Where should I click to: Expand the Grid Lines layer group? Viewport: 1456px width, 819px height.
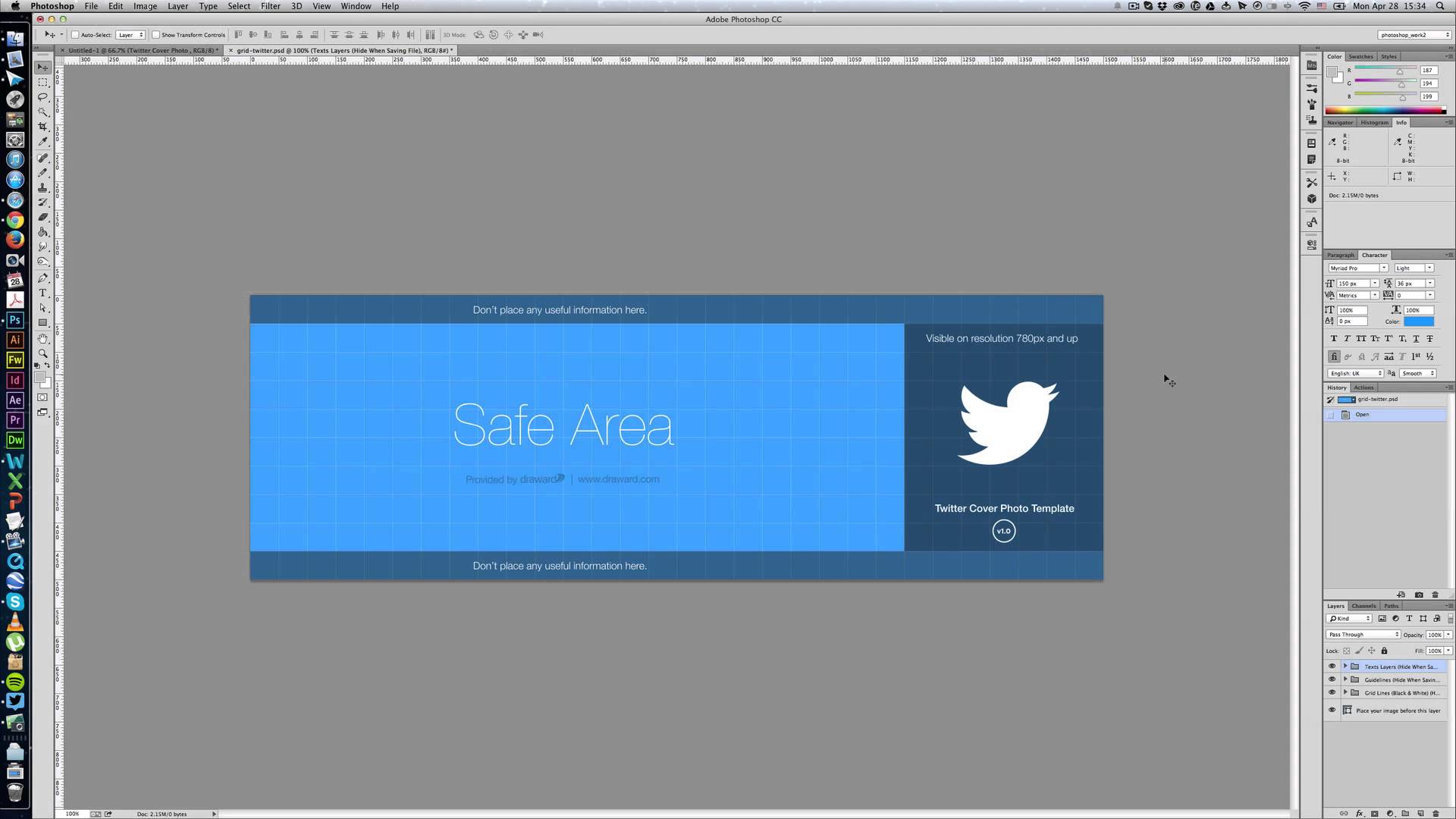[x=1345, y=692]
